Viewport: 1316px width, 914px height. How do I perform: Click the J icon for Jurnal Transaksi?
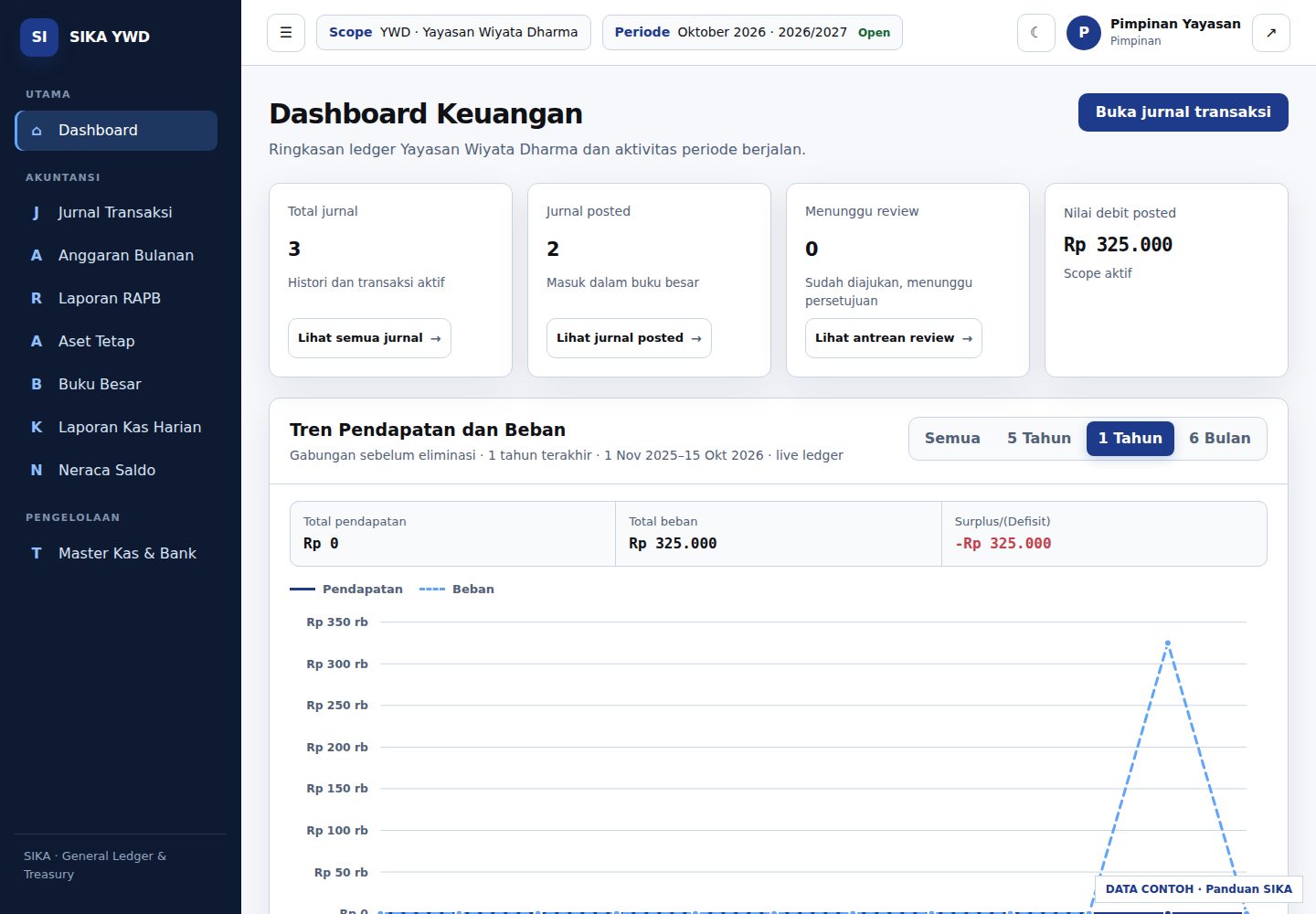tap(37, 213)
